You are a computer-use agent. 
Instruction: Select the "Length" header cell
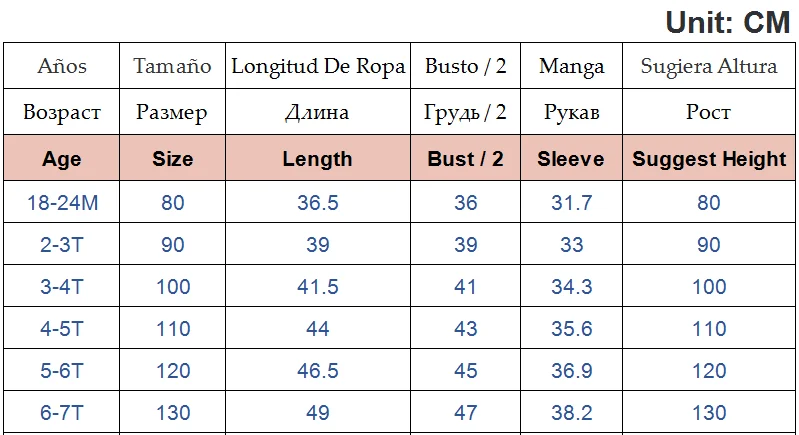point(317,158)
